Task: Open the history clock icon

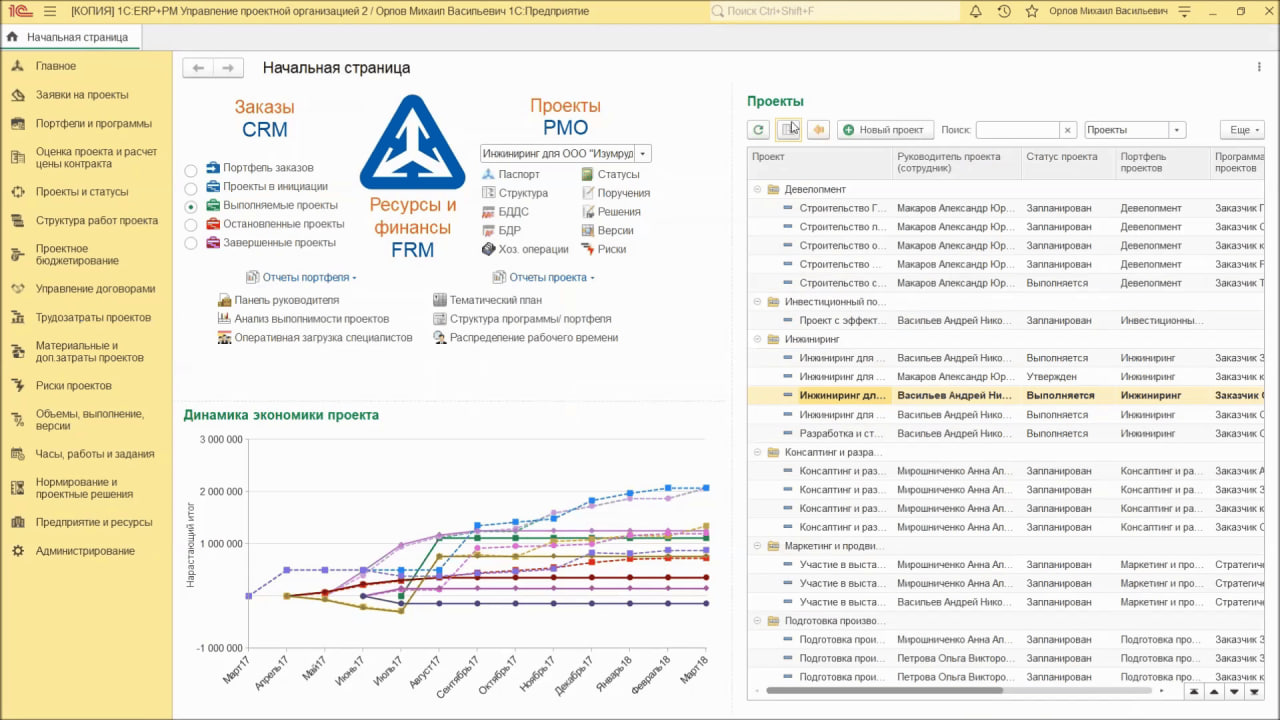Action: (x=1004, y=12)
